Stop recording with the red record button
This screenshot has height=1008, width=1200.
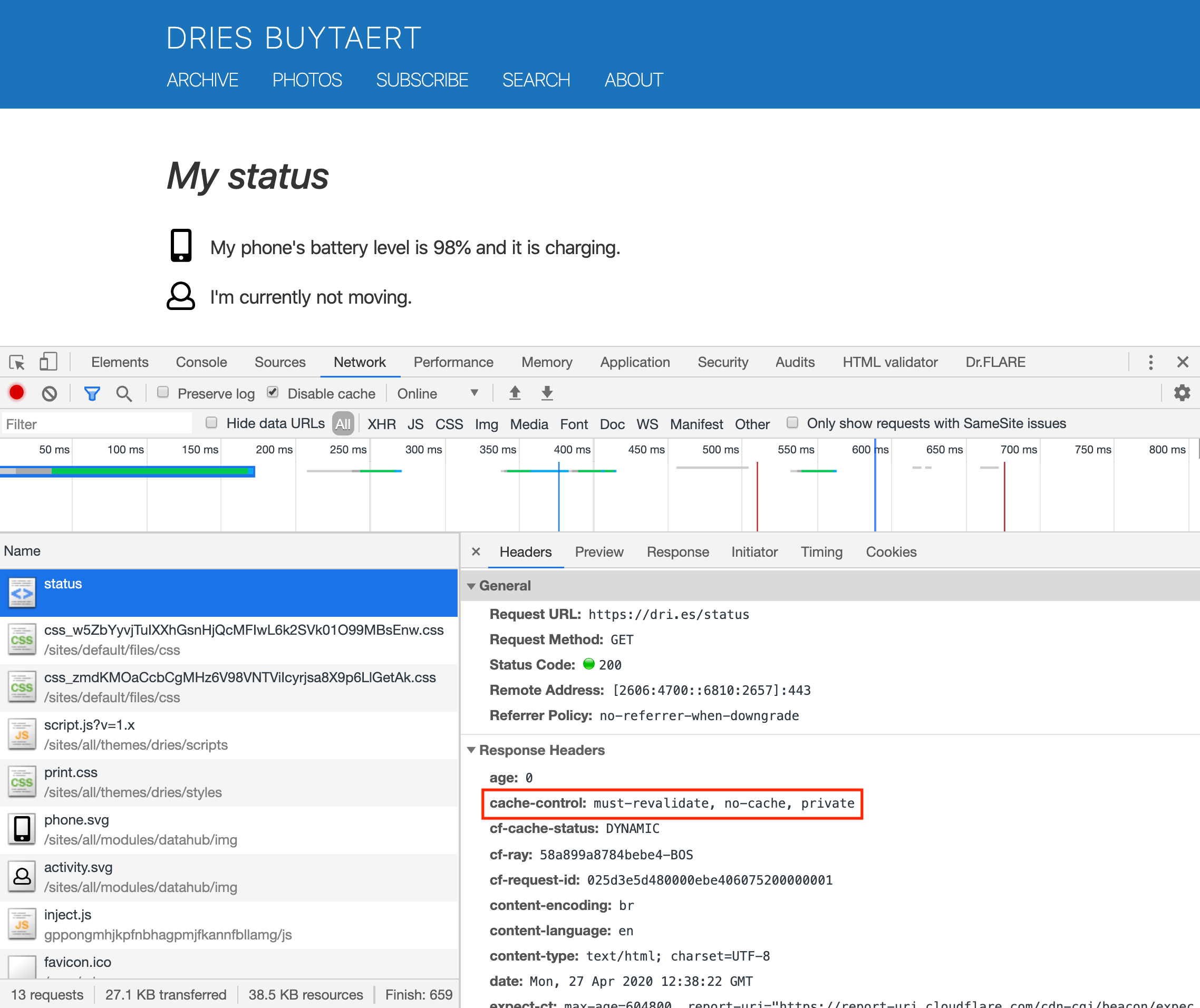tap(16, 393)
